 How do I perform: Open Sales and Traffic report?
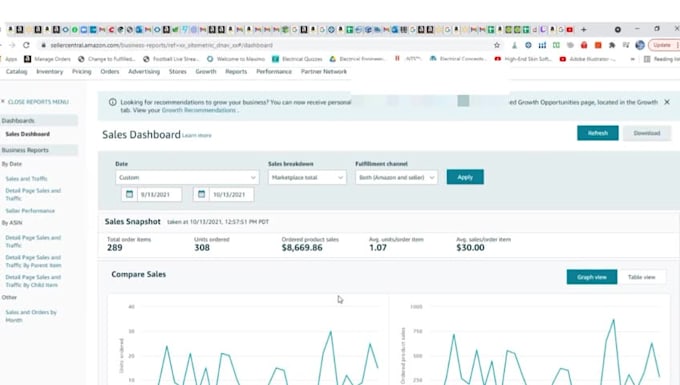pyautogui.click(x=26, y=179)
